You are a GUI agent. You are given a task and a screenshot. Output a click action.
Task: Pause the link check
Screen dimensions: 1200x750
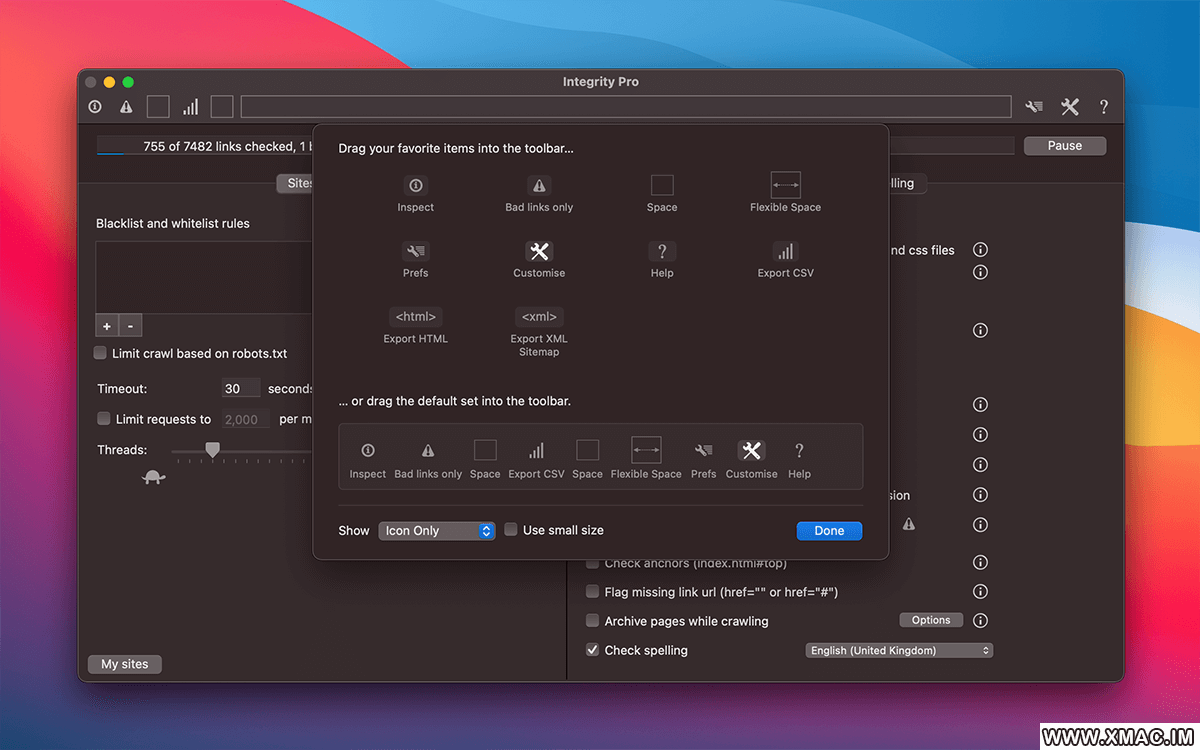(x=1065, y=146)
